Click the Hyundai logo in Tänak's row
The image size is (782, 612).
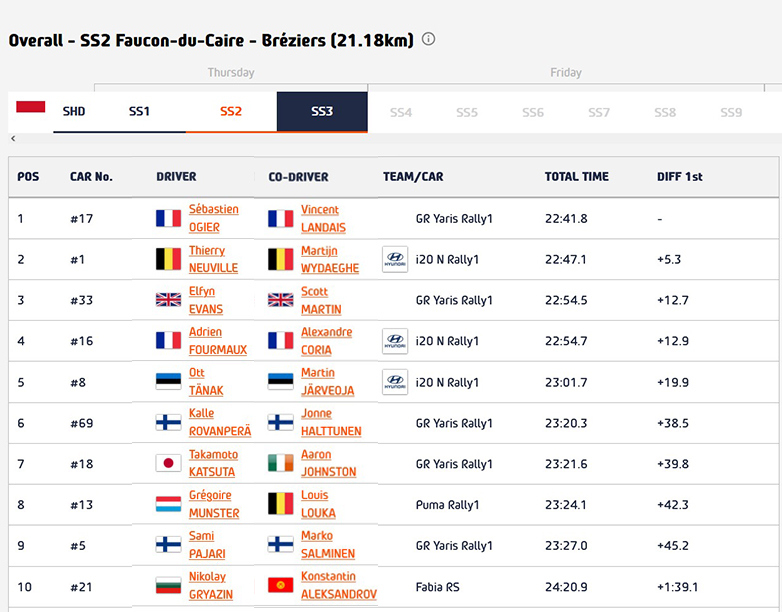click(x=395, y=383)
